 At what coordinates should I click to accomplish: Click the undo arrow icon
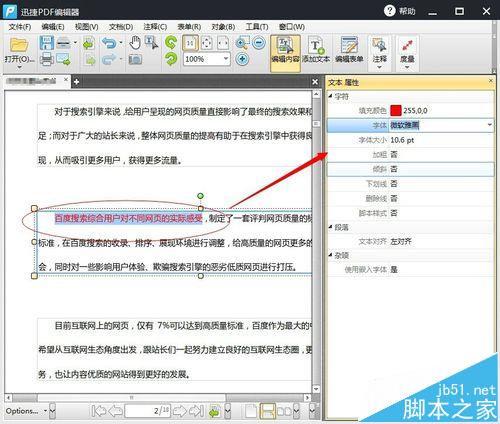109,43
